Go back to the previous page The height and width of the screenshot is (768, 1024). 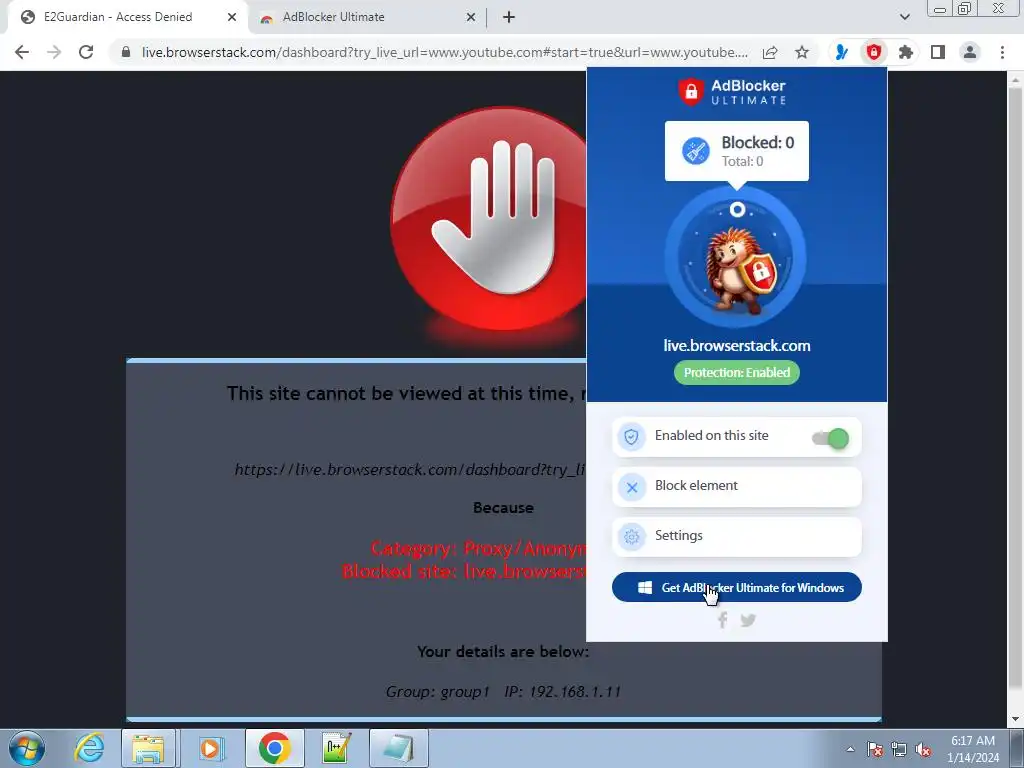pos(22,52)
